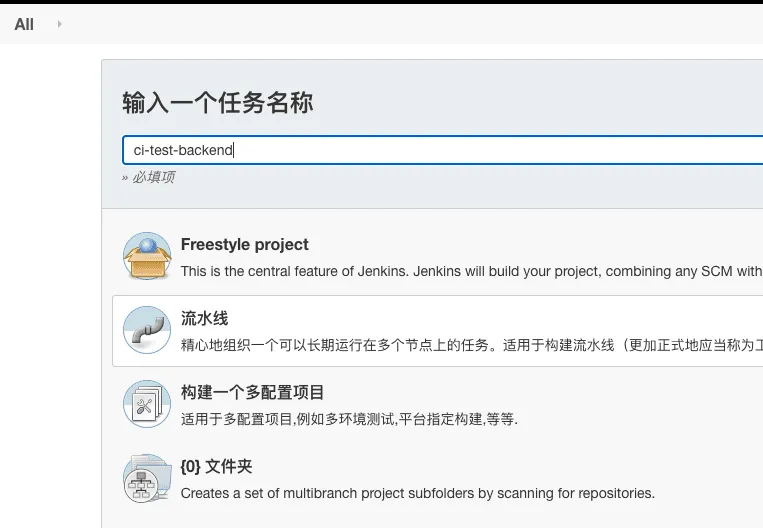The height and width of the screenshot is (528, 763).
Task: Click the 构建一个多配置项目 tools icon
Action: pyautogui.click(x=147, y=404)
